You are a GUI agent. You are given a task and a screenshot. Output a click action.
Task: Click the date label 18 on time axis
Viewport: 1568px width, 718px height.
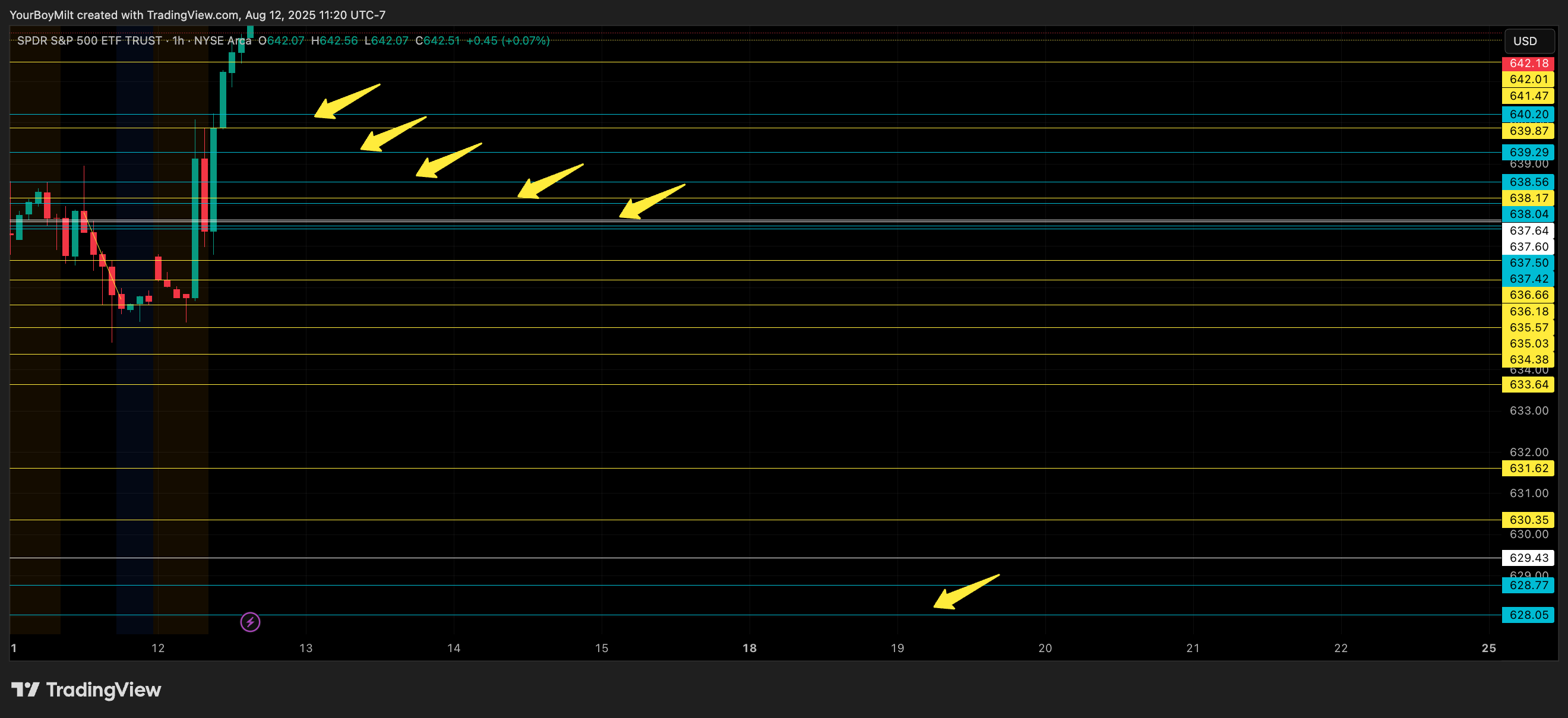tap(750, 648)
